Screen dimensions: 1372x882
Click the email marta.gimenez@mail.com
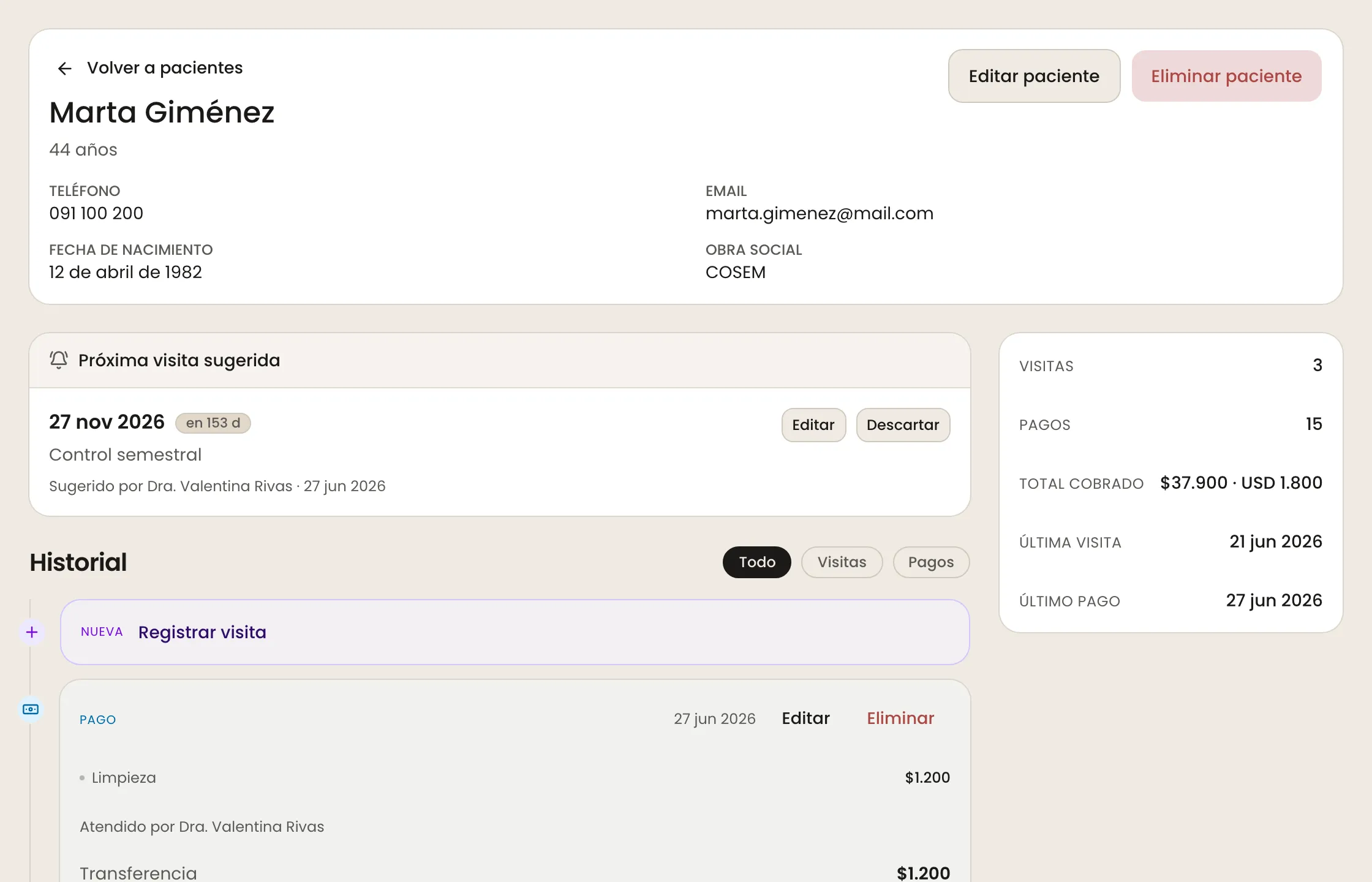click(820, 213)
